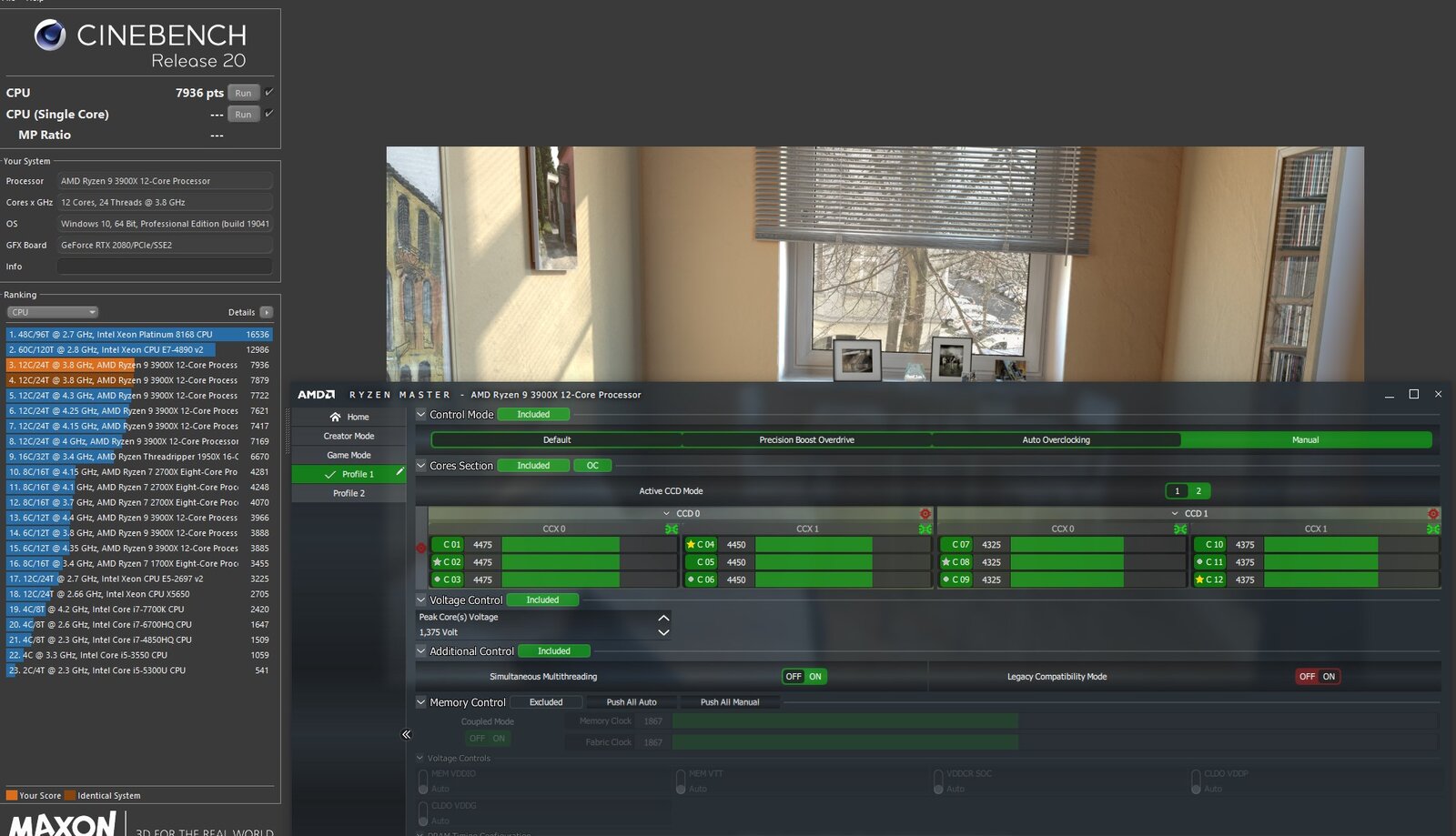The height and width of the screenshot is (836, 1456).
Task: Click the green link icon on CCD 1 CCX 0
Action: (1179, 529)
